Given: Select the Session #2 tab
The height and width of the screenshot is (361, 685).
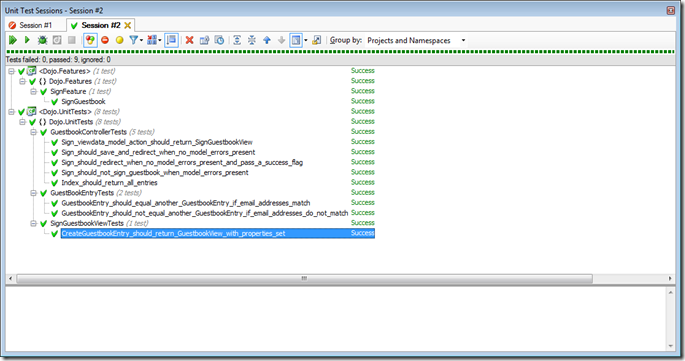Looking at the screenshot, I should click(100, 25).
